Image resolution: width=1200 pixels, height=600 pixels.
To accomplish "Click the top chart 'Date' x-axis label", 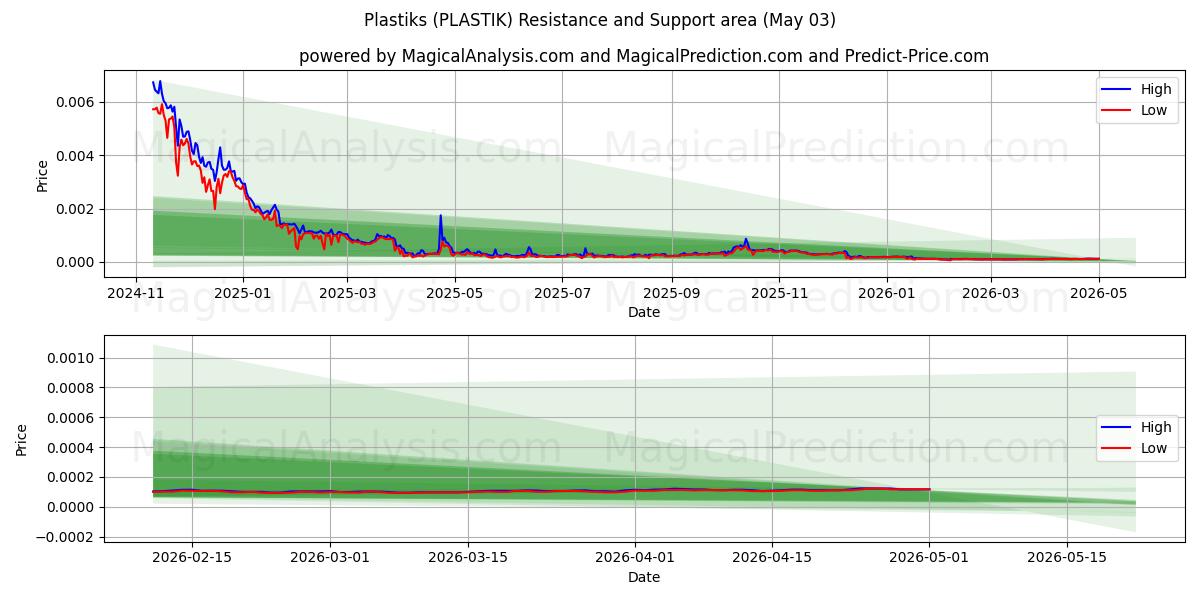I will (644, 312).
